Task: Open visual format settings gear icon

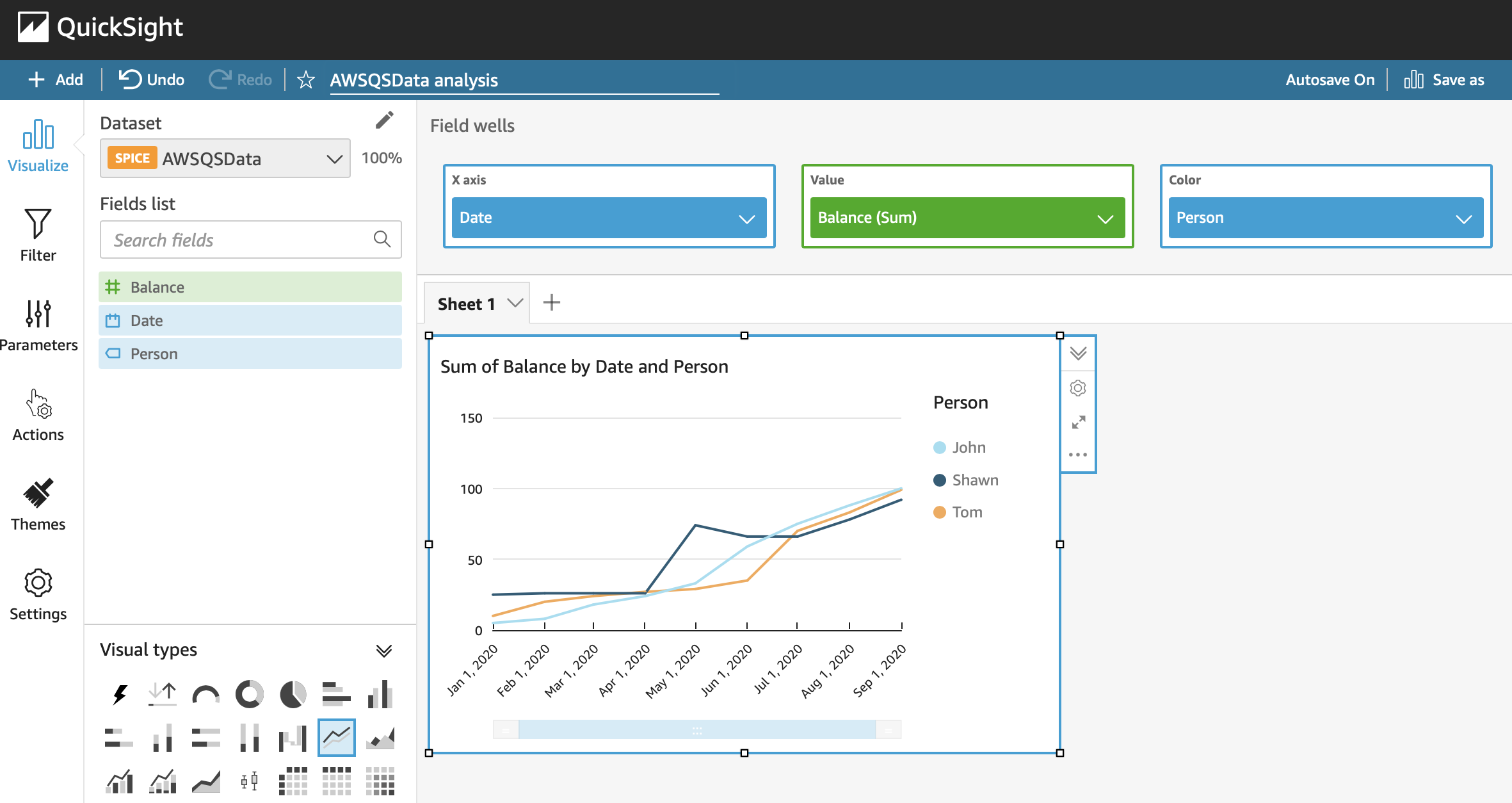Action: pyautogui.click(x=1078, y=388)
